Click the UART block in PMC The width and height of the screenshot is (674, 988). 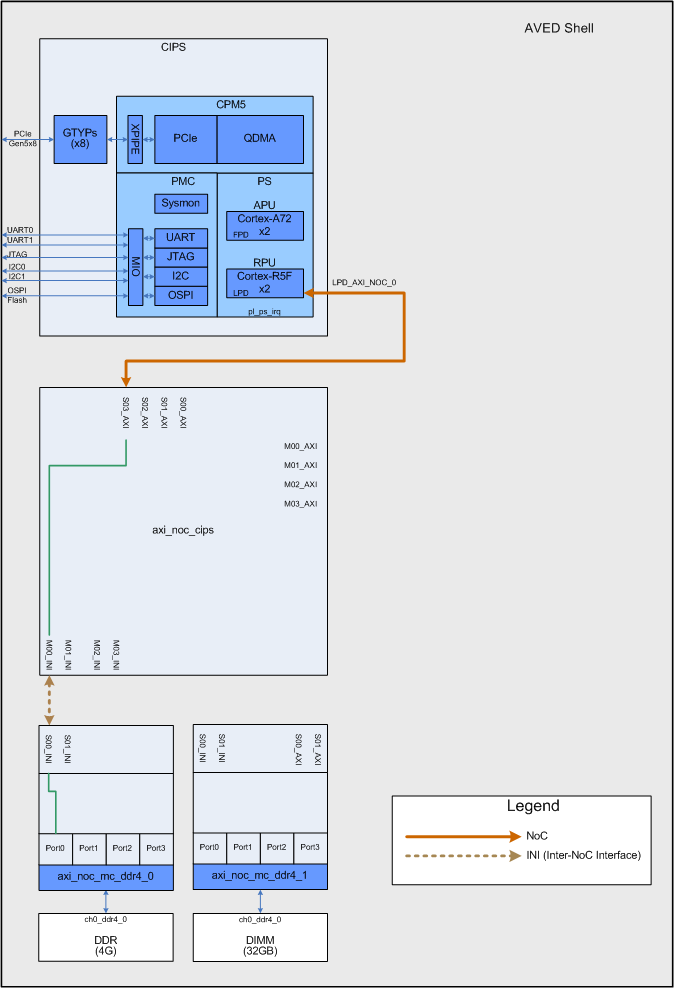click(181, 238)
